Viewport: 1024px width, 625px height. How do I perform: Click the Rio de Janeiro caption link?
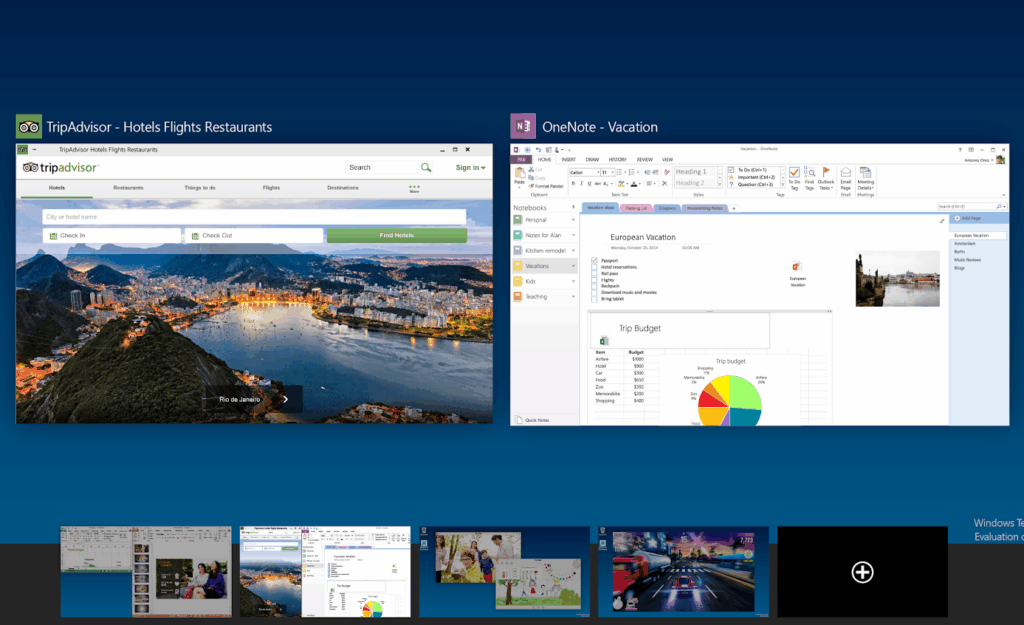tap(240, 399)
